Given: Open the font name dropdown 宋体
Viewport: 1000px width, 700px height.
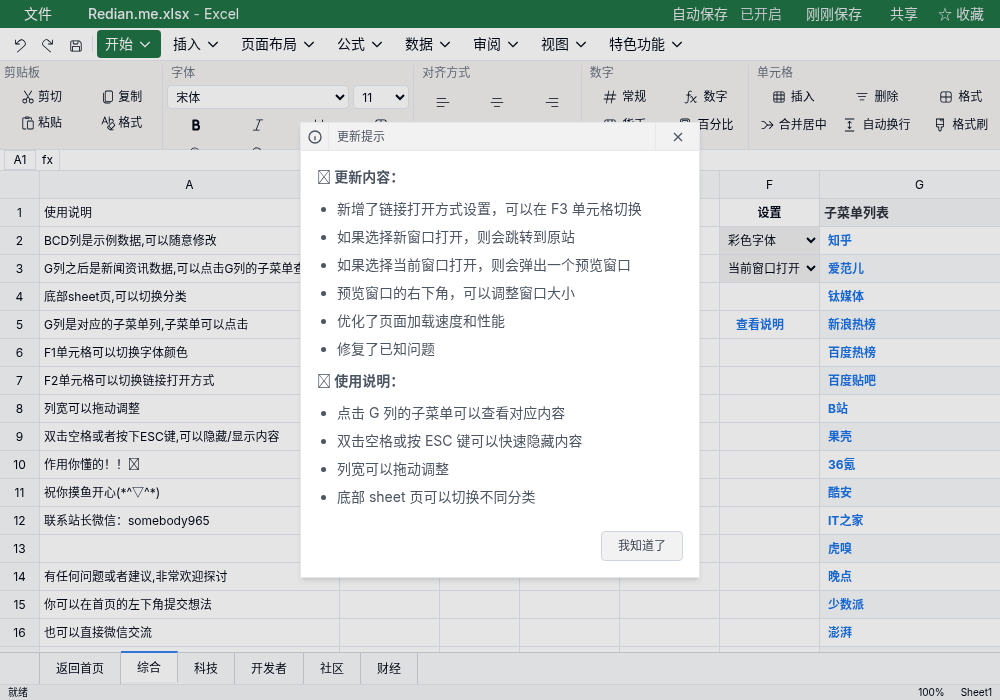Looking at the screenshot, I should [x=258, y=98].
